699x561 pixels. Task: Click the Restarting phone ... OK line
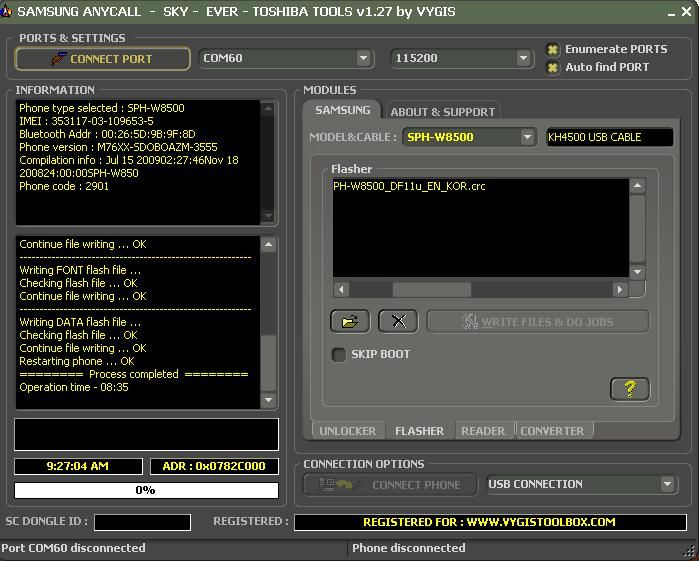pos(77,361)
